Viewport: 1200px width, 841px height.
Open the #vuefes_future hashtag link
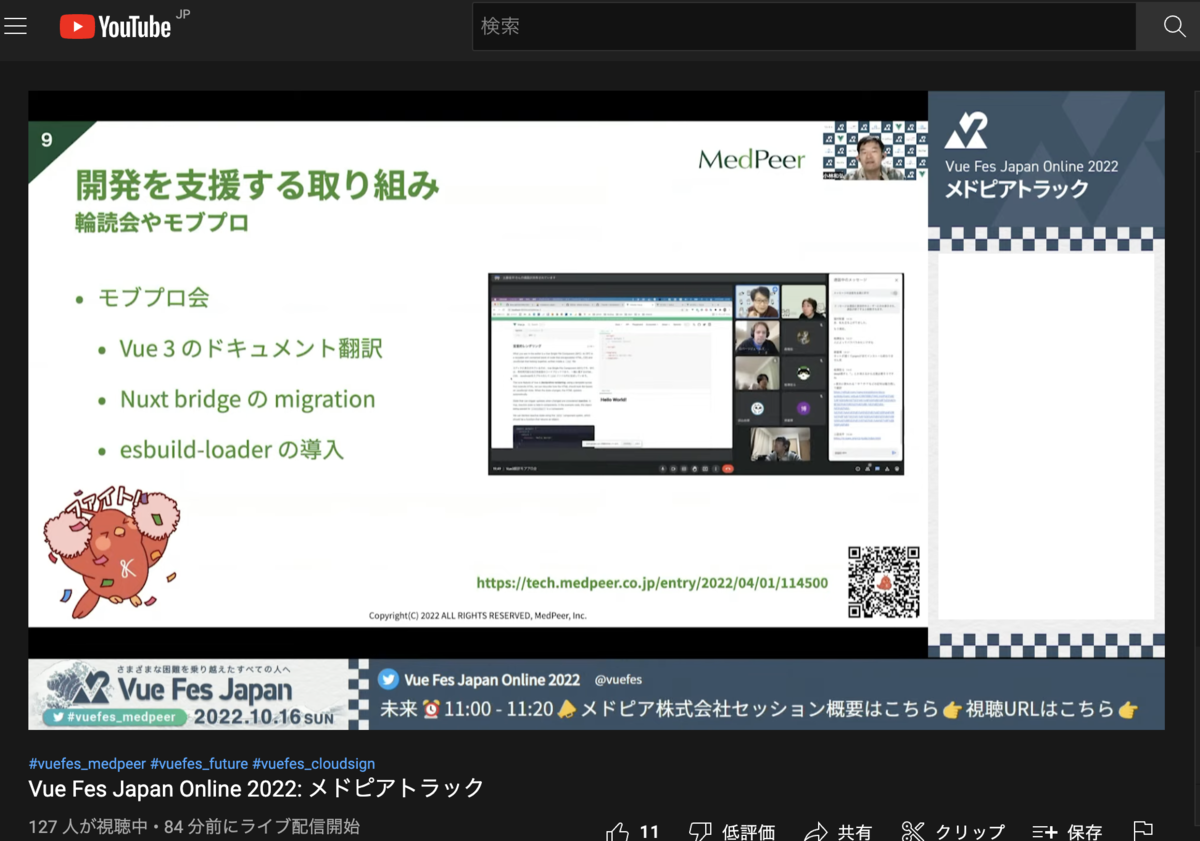(199, 764)
